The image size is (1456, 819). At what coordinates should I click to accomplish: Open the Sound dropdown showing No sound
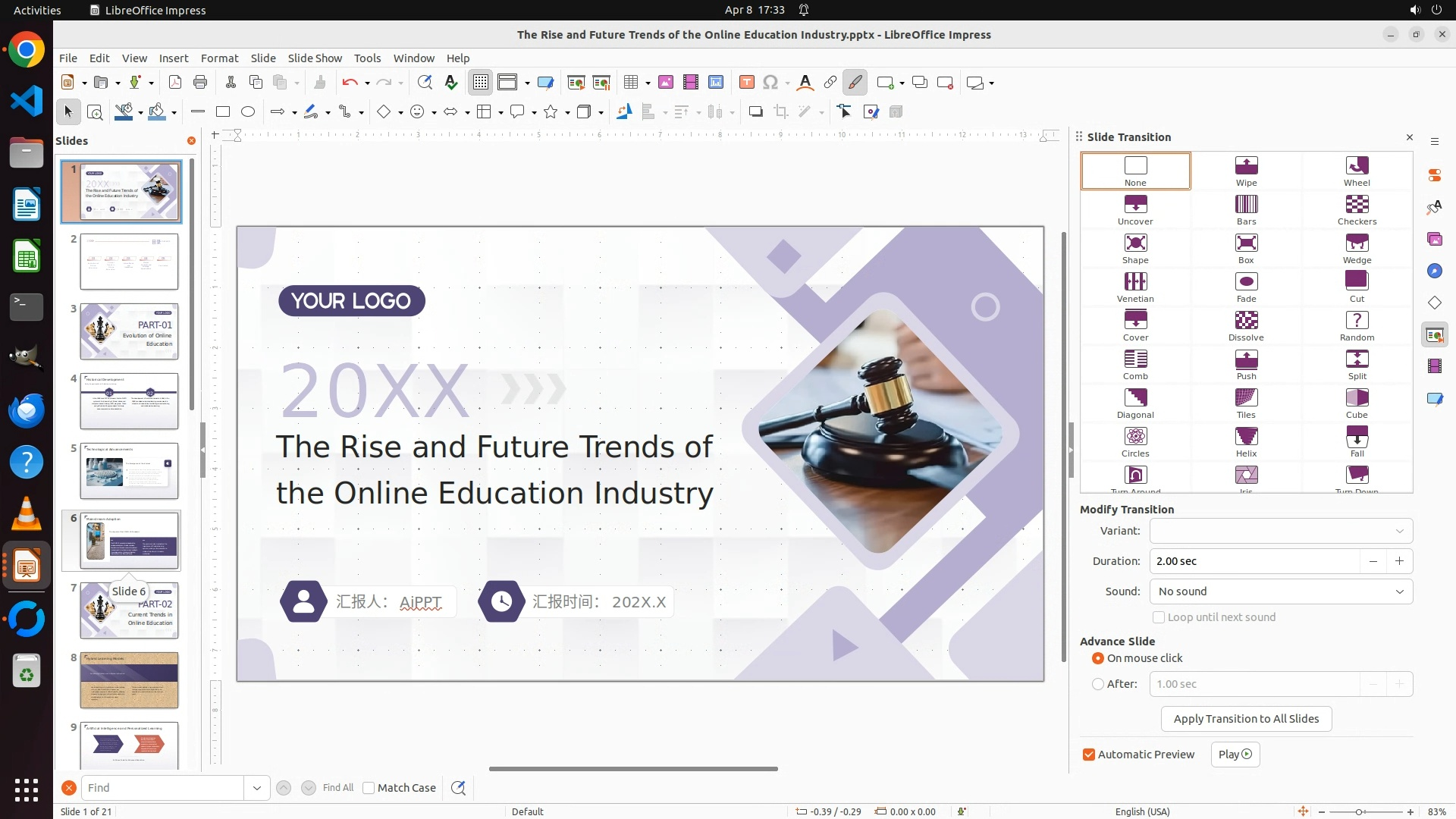(x=1281, y=591)
